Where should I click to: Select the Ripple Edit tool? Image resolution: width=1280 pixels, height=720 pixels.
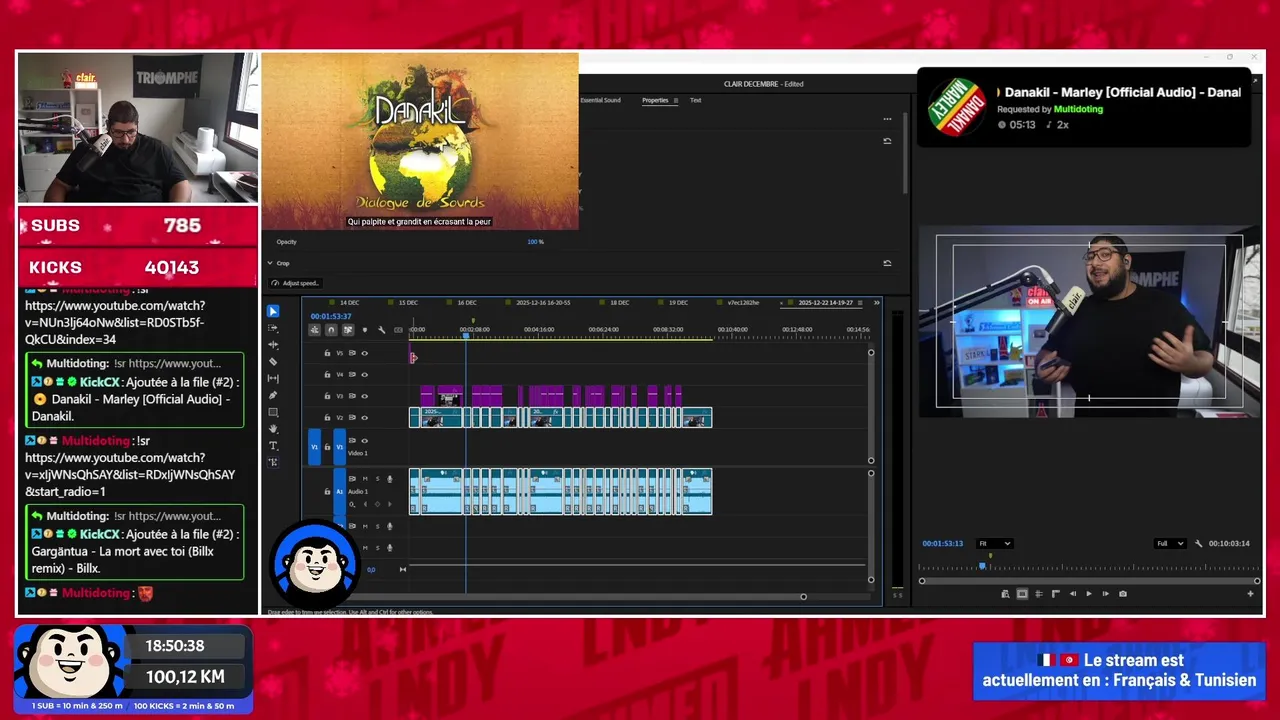(273, 345)
